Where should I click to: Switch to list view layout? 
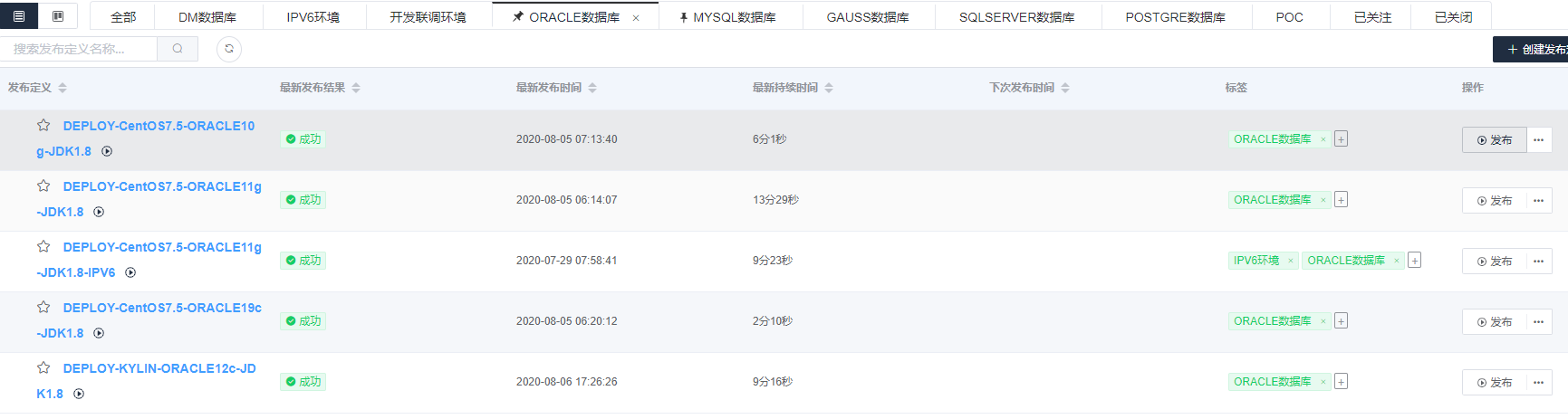point(19,16)
